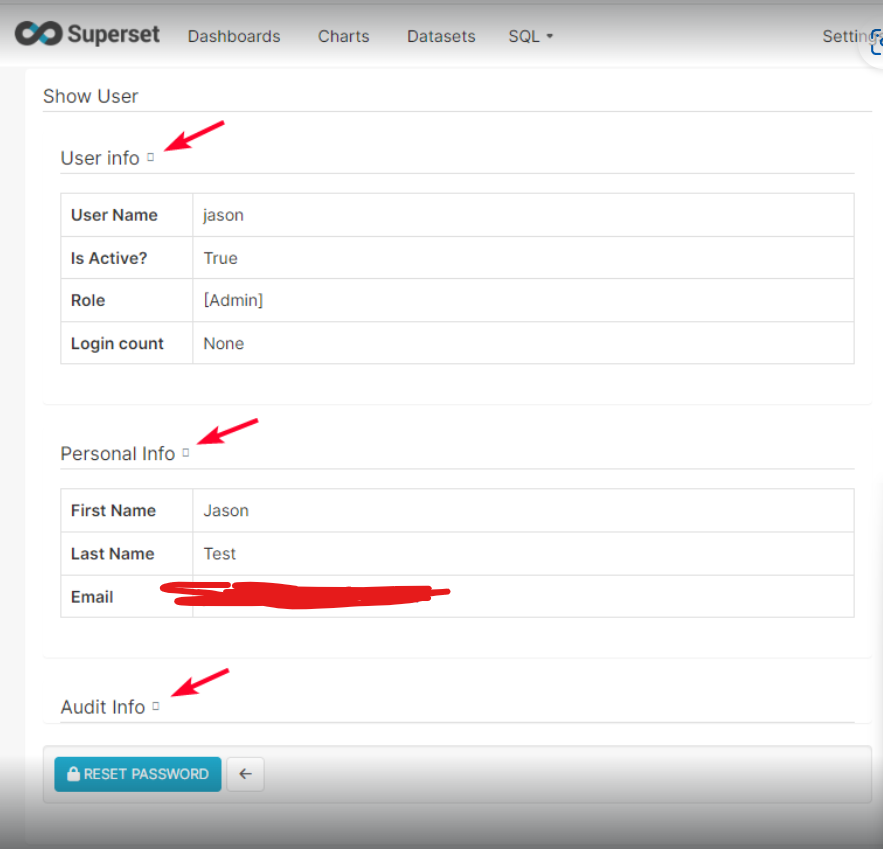Click the User Name label cell

pyautogui.click(x=127, y=215)
